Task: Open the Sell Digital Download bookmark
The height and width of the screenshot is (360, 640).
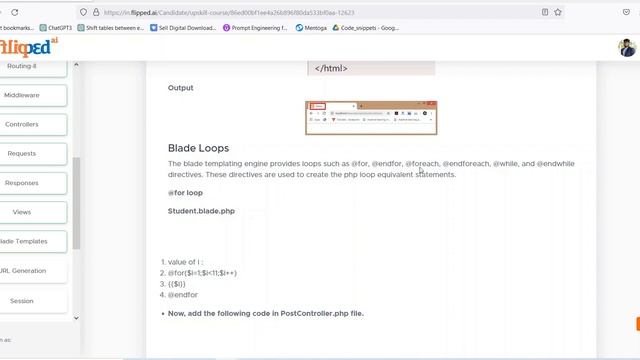Action: (183, 28)
